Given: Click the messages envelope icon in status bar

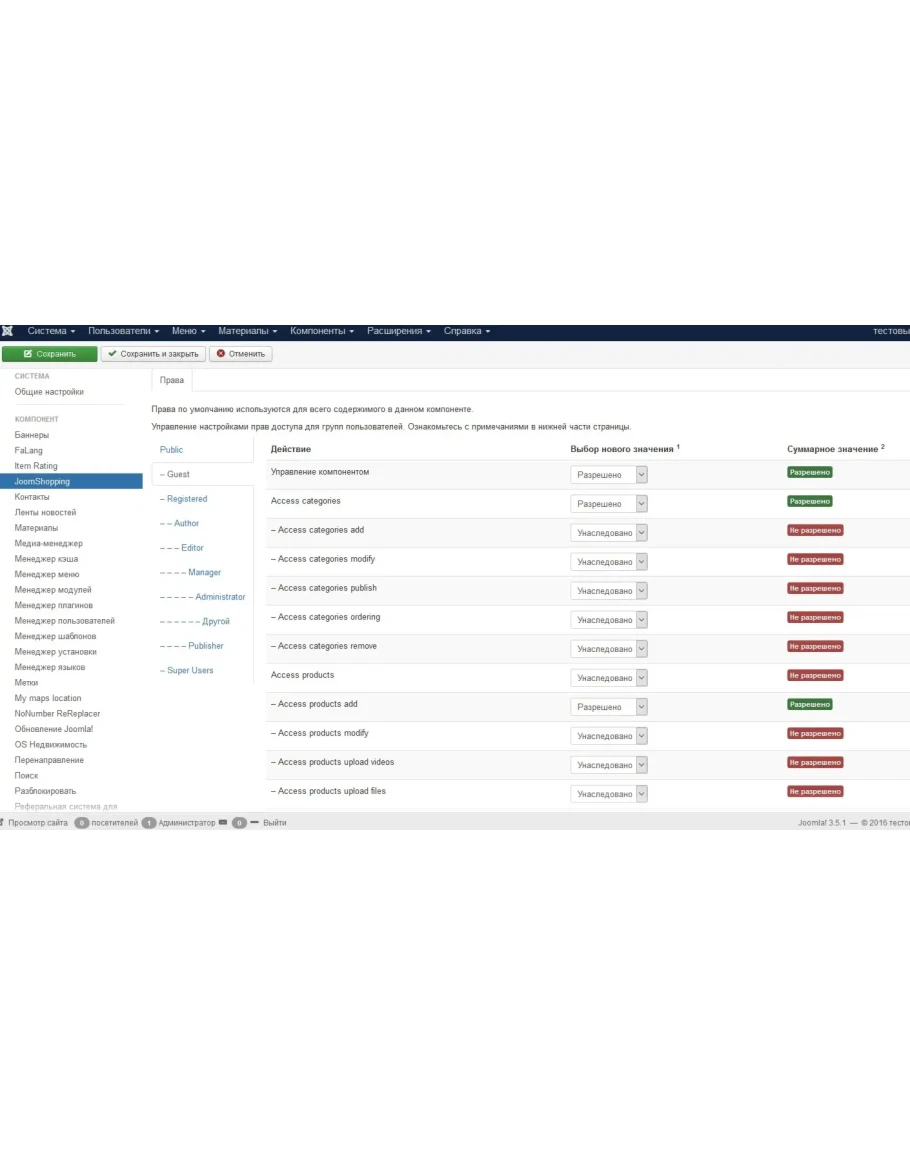Looking at the screenshot, I should click(223, 822).
